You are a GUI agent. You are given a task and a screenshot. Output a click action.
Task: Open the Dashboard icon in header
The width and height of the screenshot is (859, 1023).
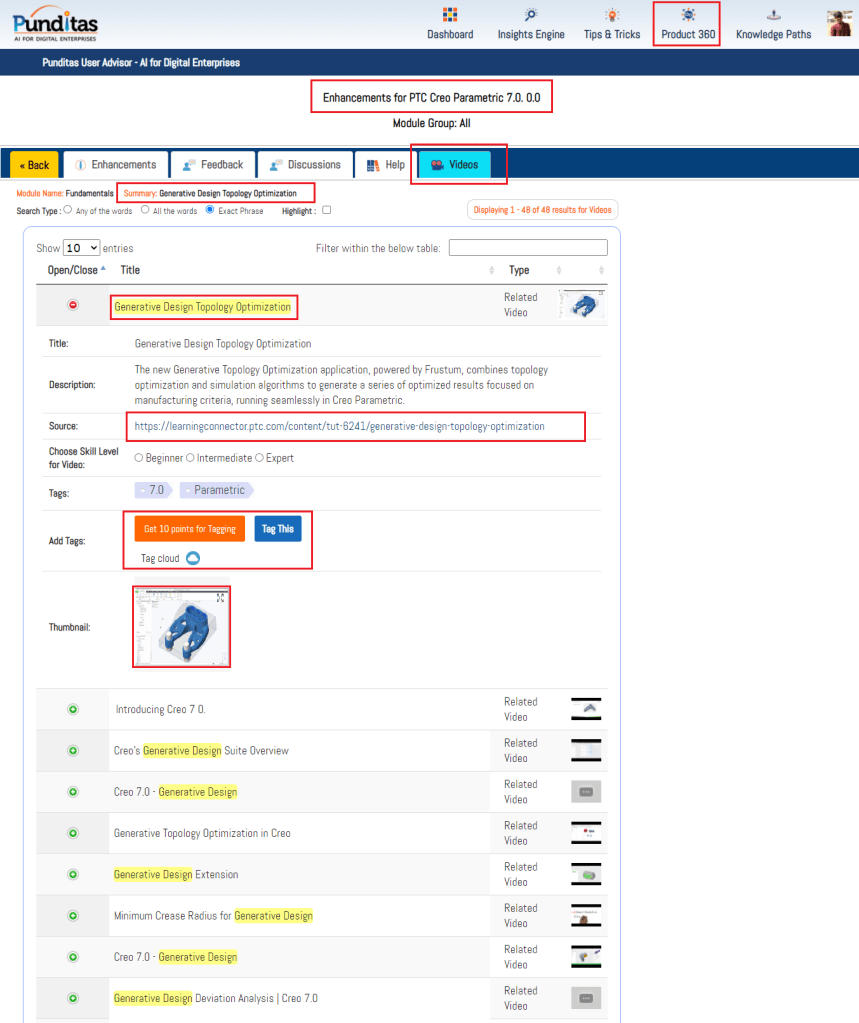(450, 15)
